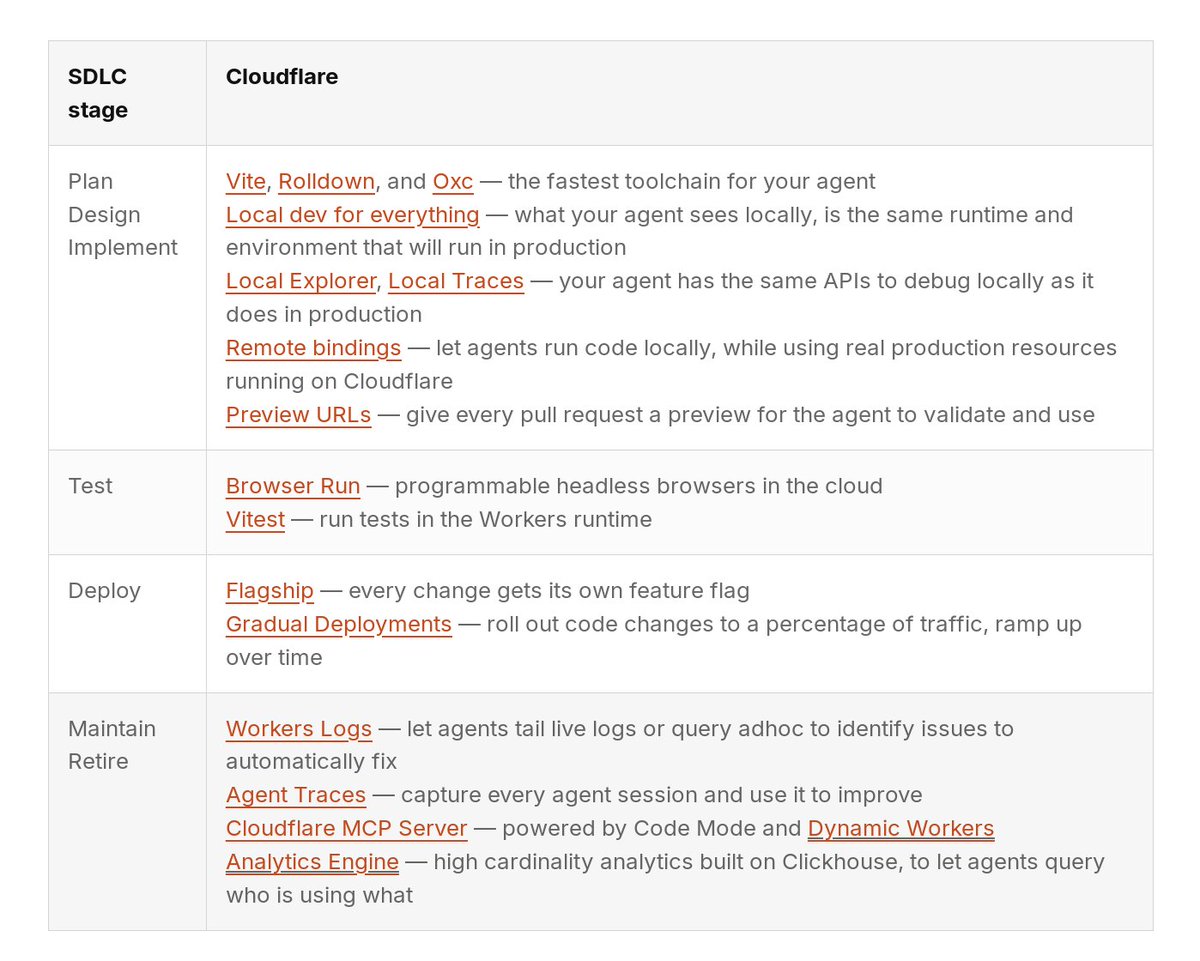The height and width of the screenshot is (961, 1200).
Task: Click text 'the fastest toolchain for your agent'
Action: (691, 181)
